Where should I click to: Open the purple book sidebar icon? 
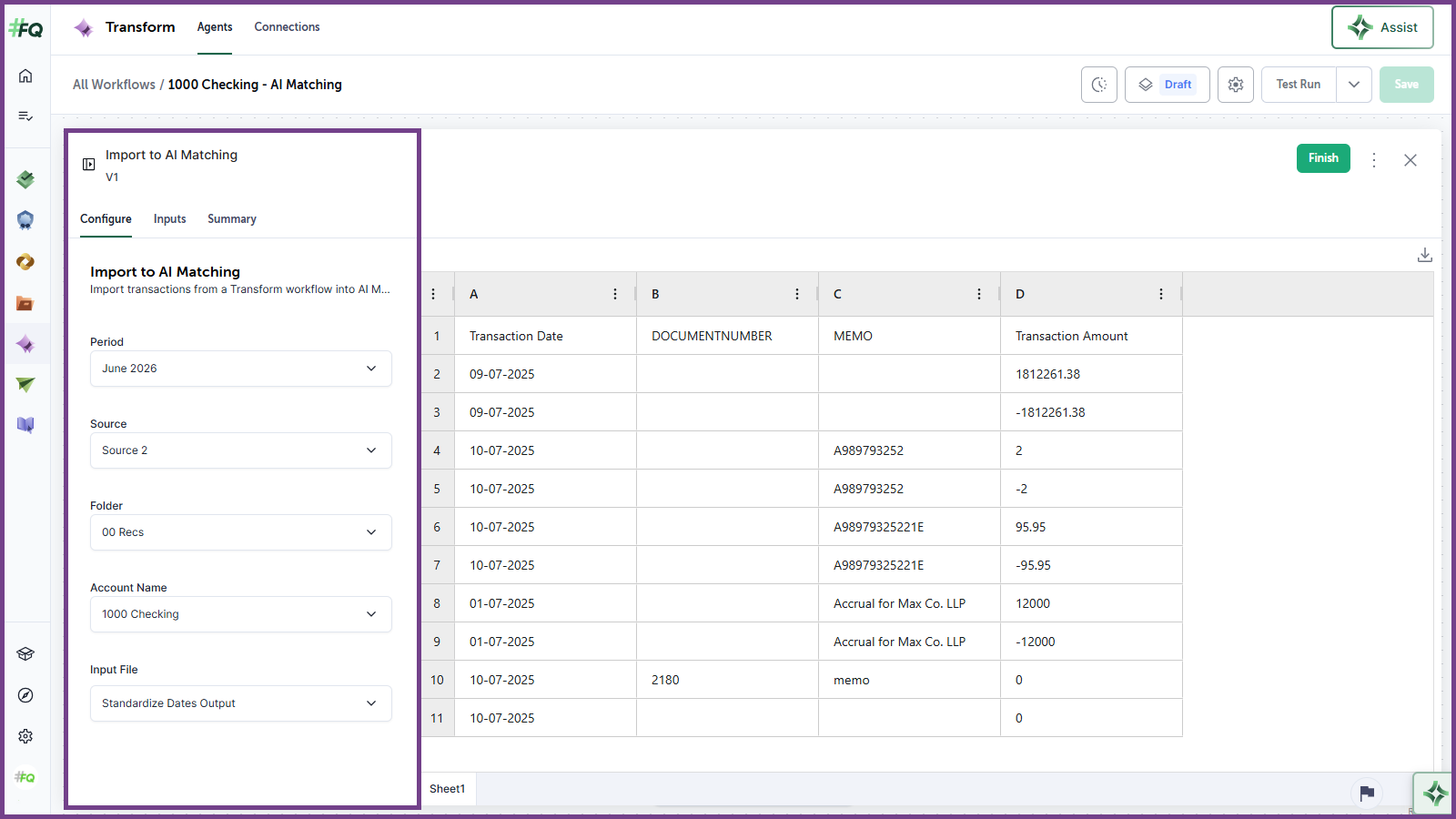25,425
